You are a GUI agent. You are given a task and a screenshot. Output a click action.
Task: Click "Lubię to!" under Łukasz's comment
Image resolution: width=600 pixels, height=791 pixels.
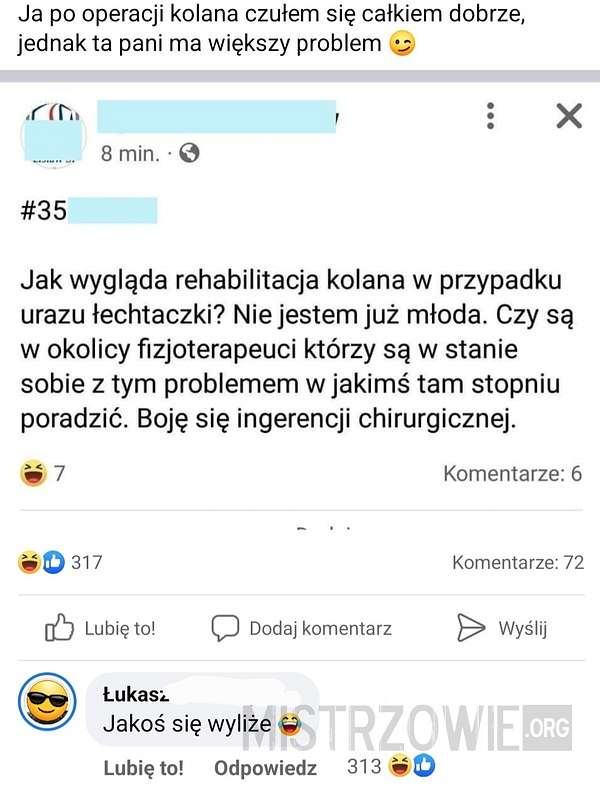click(x=143, y=768)
